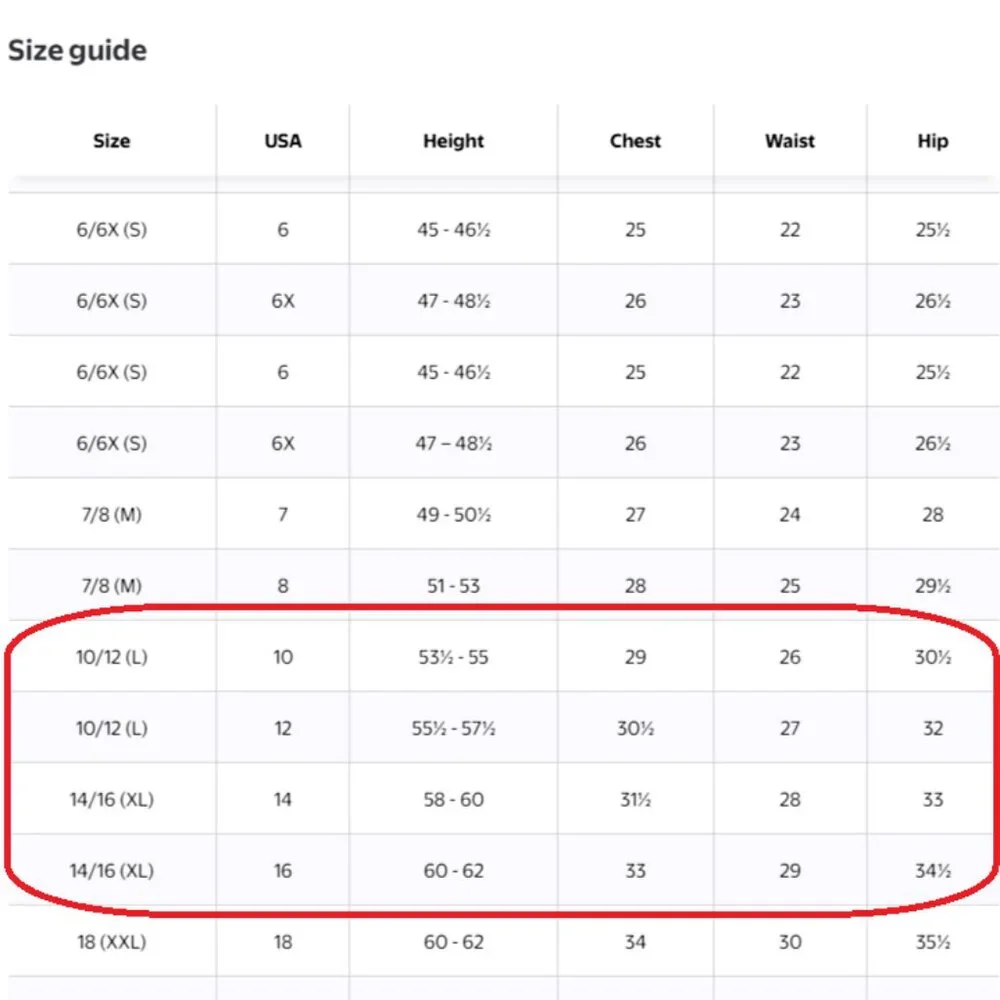This screenshot has height=1000, width=1000.
Task: Click the Chest column header
Action: click(x=635, y=141)
